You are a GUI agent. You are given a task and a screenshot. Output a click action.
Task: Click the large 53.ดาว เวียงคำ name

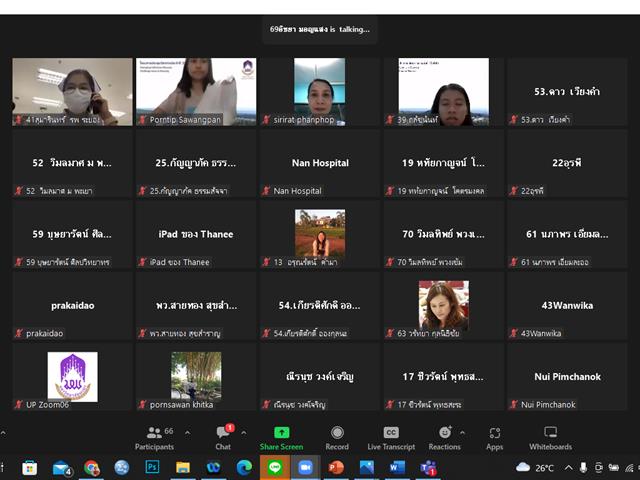point(567,91)
